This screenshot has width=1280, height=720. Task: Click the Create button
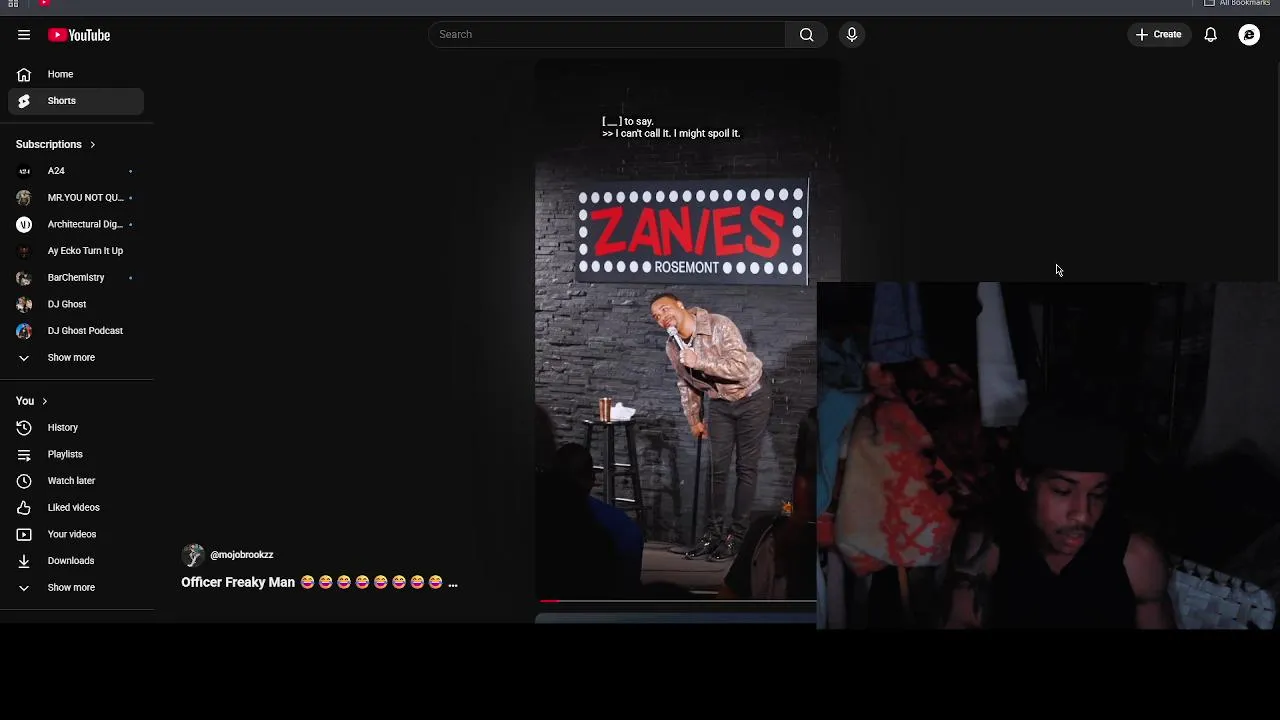pos(1159,35)
